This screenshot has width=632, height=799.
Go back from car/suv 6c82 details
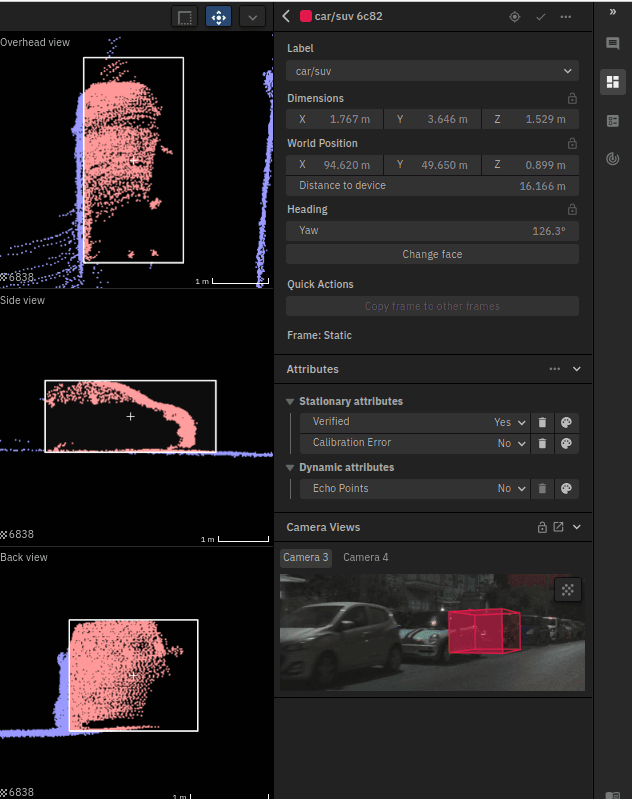286,16
